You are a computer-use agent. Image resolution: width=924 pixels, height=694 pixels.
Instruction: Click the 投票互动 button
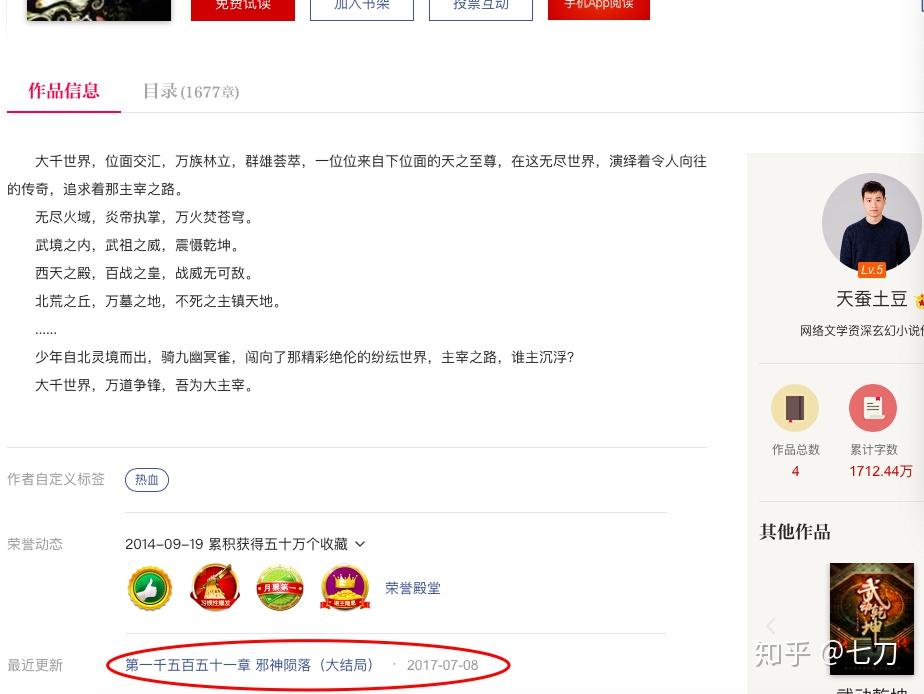click(x=481, y=7)
